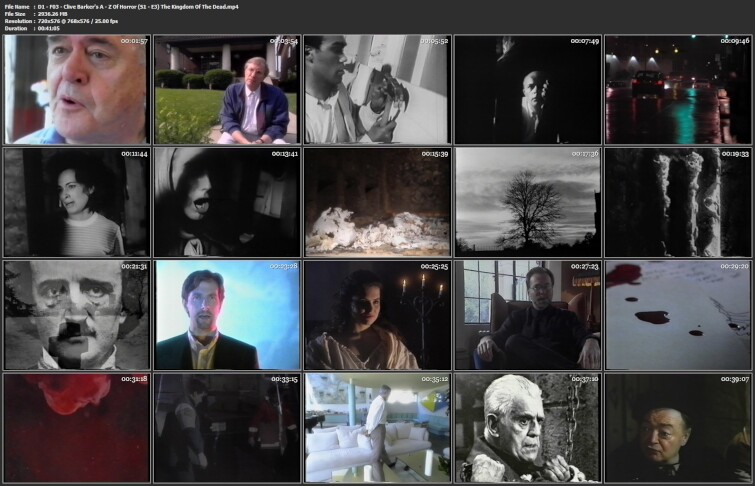Select the thumbnail at 00:11:44
Screen dimensions: 755x486
77,202
